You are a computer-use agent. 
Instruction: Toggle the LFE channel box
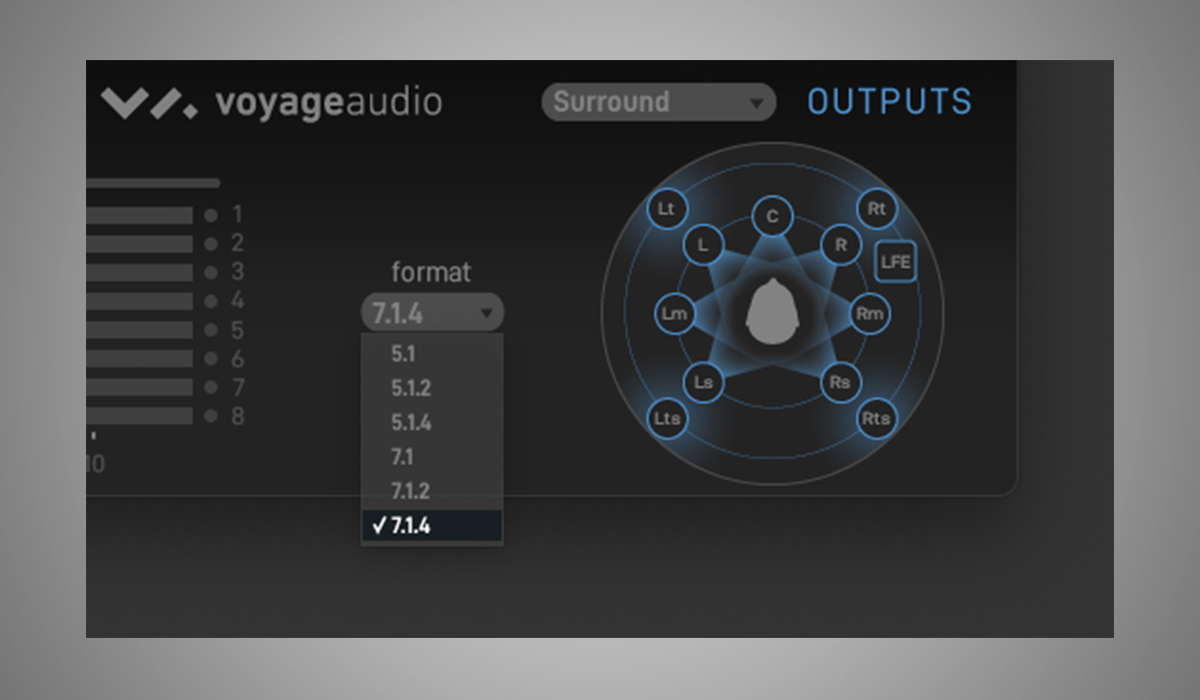tap(895, 262)
